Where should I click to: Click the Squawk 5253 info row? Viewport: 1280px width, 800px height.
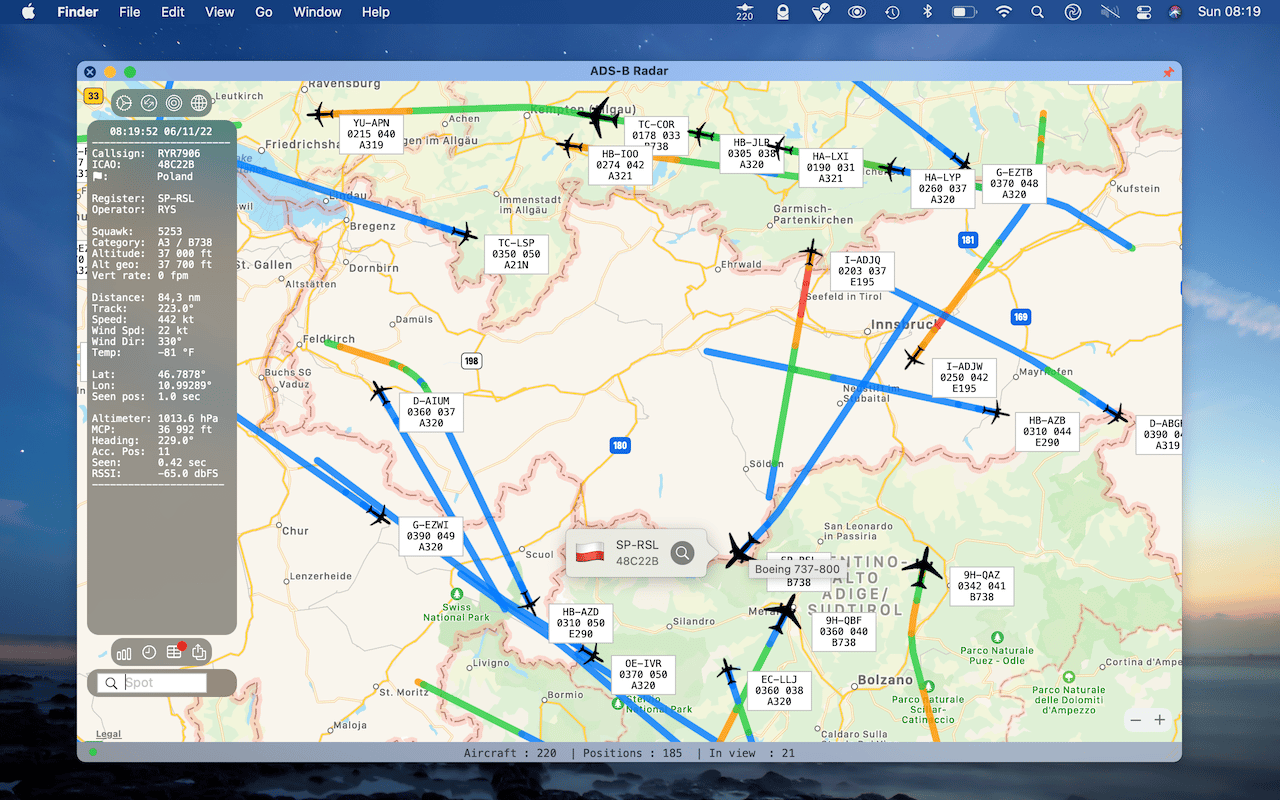pyautogui.click(x=138, y=231)
